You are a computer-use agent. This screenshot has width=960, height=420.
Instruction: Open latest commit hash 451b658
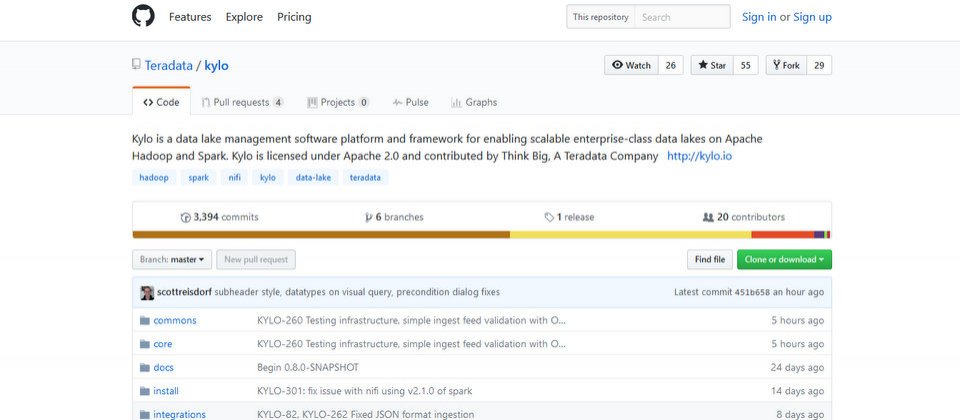pyautogui.click(x=752, y=293)
